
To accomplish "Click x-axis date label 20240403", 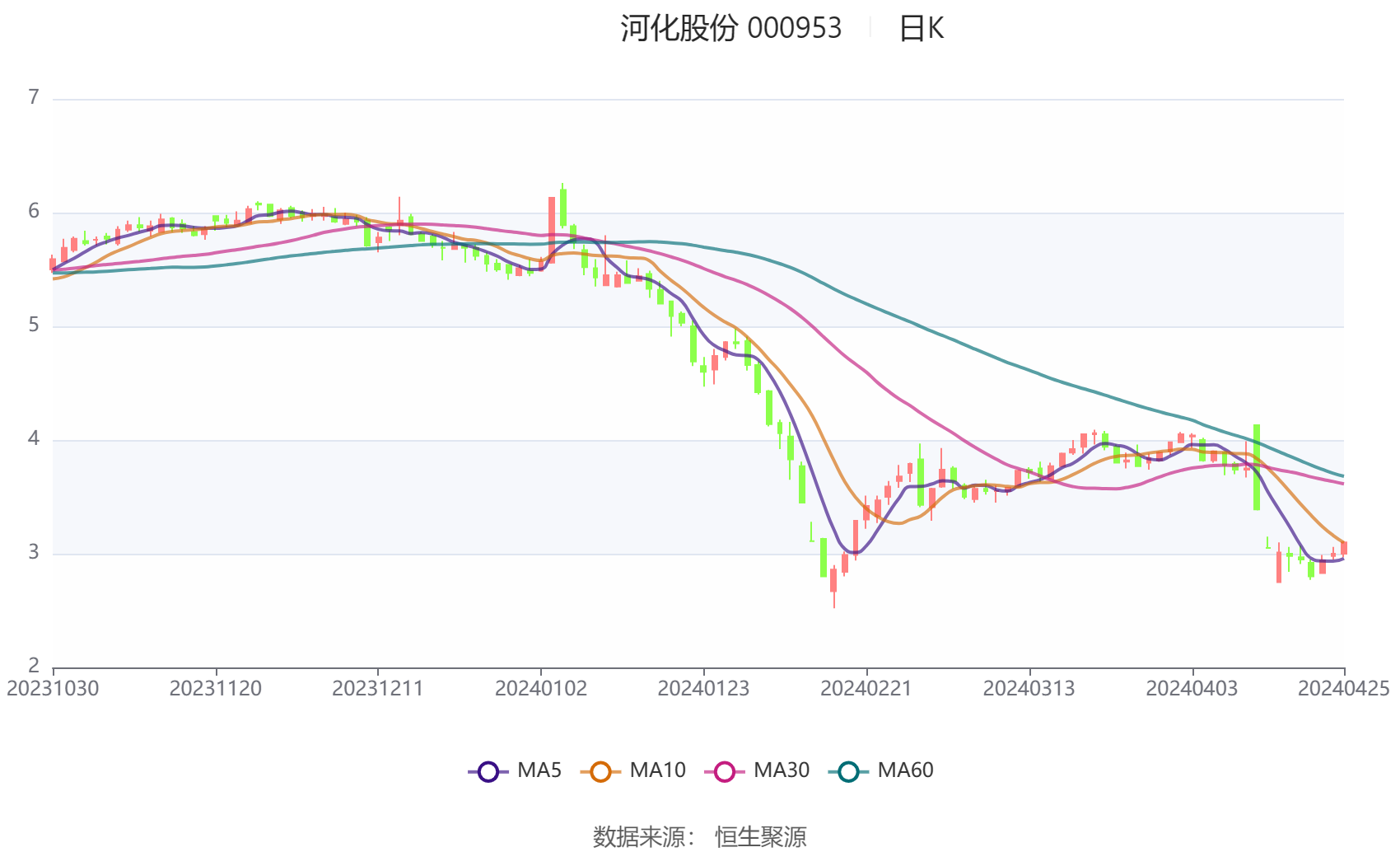I will [x=1192, y=689].
